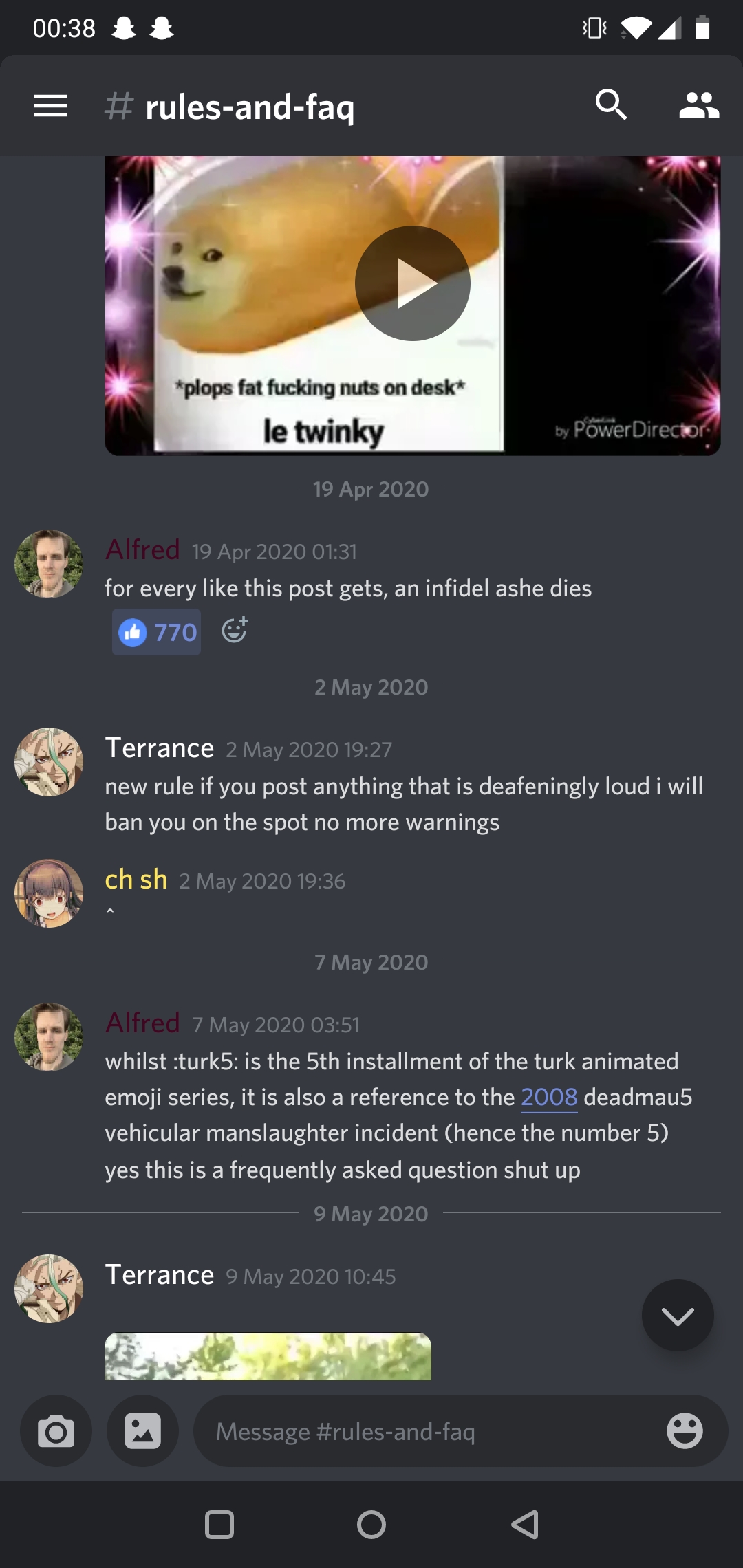Focus the Message #rules-and-faq field
743x1568 pixels.
(x=460, y=1431)
